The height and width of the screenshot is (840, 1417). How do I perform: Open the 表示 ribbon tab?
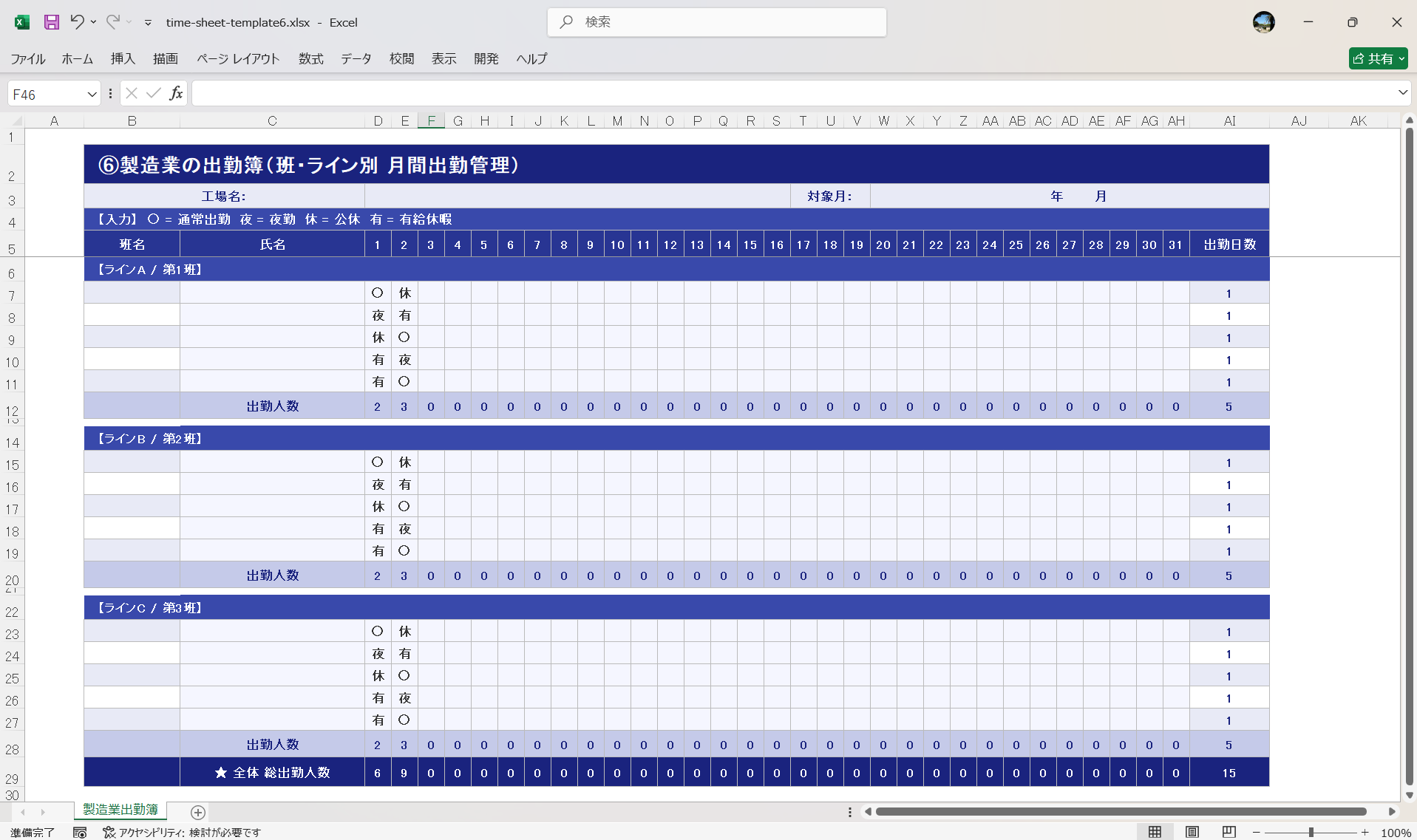click(x=444, y=59)
